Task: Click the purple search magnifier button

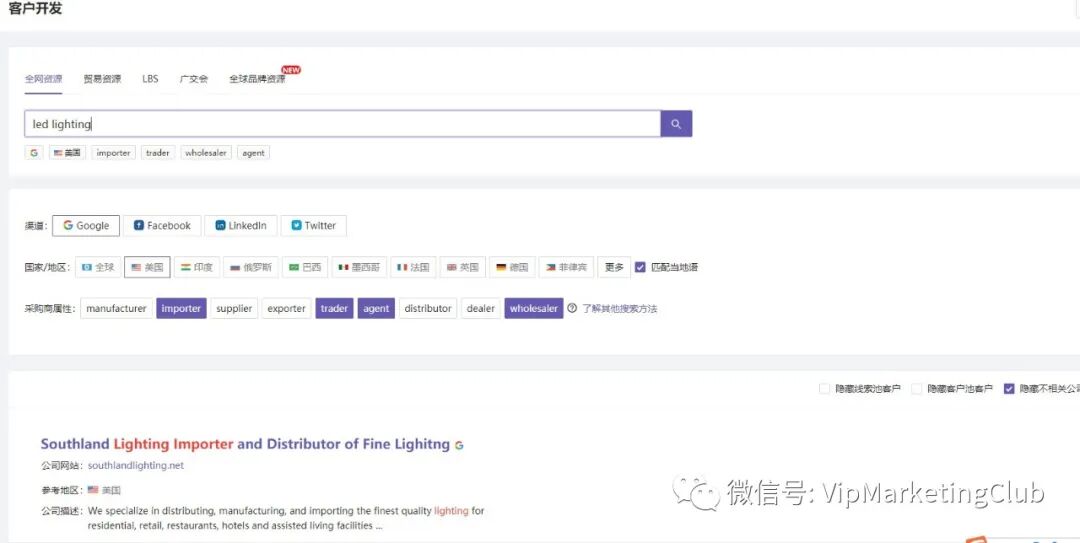Action: pyautogui.click(x=676, y=124)
